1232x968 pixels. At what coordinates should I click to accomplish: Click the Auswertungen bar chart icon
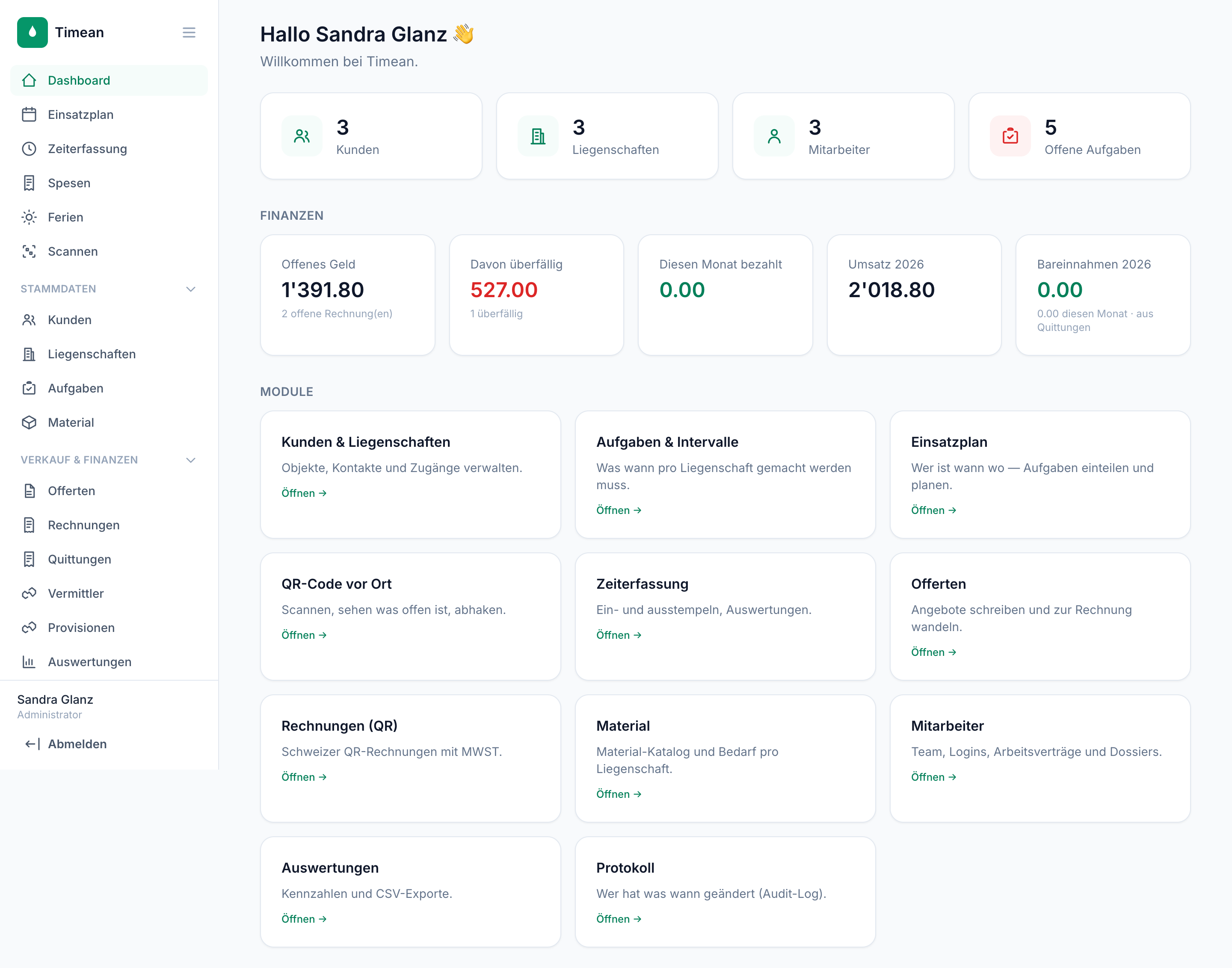tap(29, 661)
